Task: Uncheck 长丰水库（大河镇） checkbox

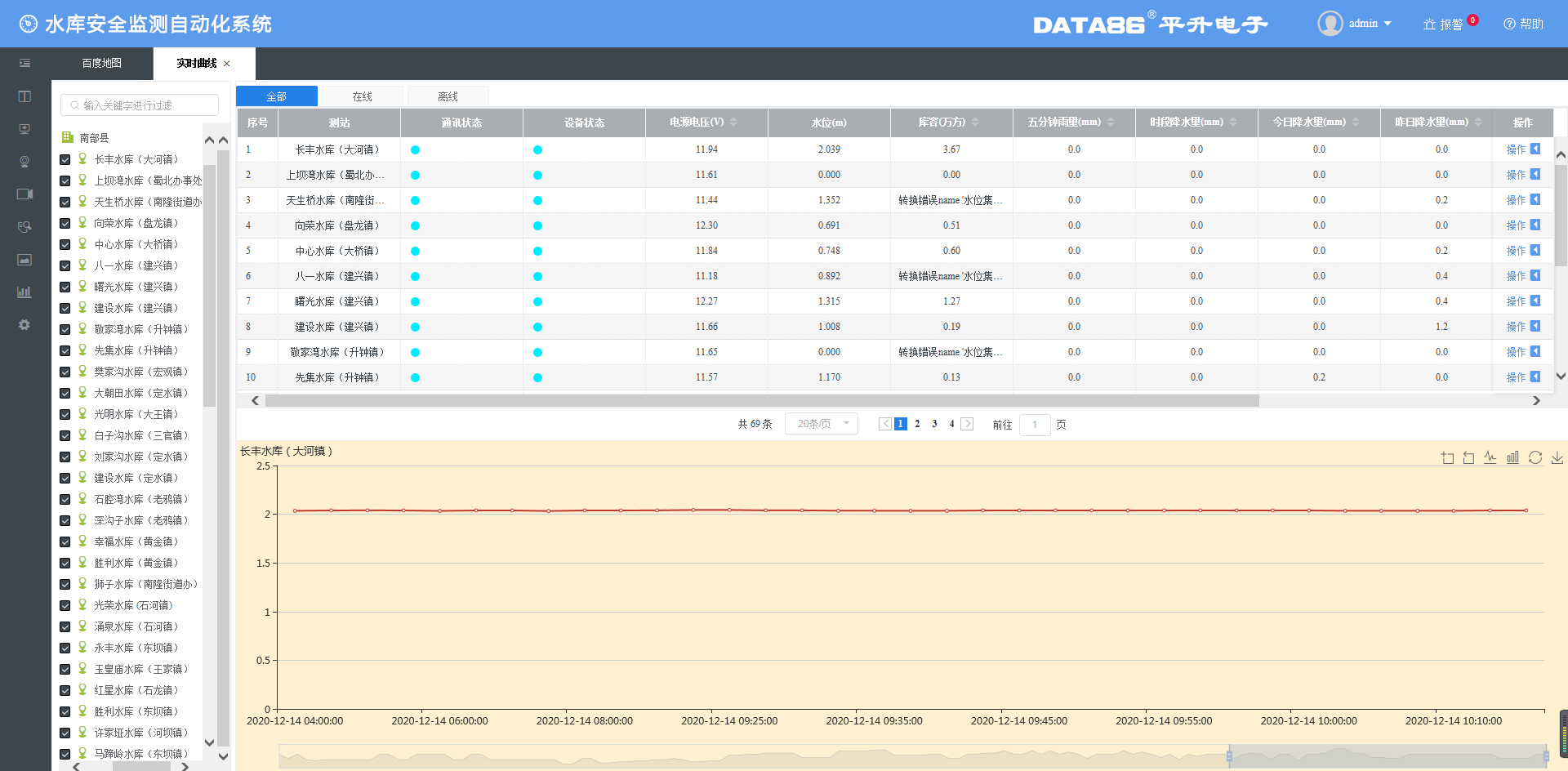Action: point(65,159)
